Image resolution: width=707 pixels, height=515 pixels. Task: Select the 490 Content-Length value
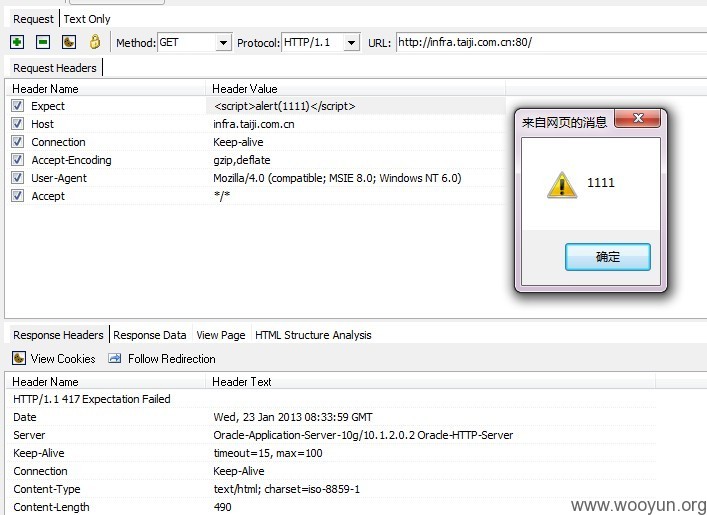[223, 507]
